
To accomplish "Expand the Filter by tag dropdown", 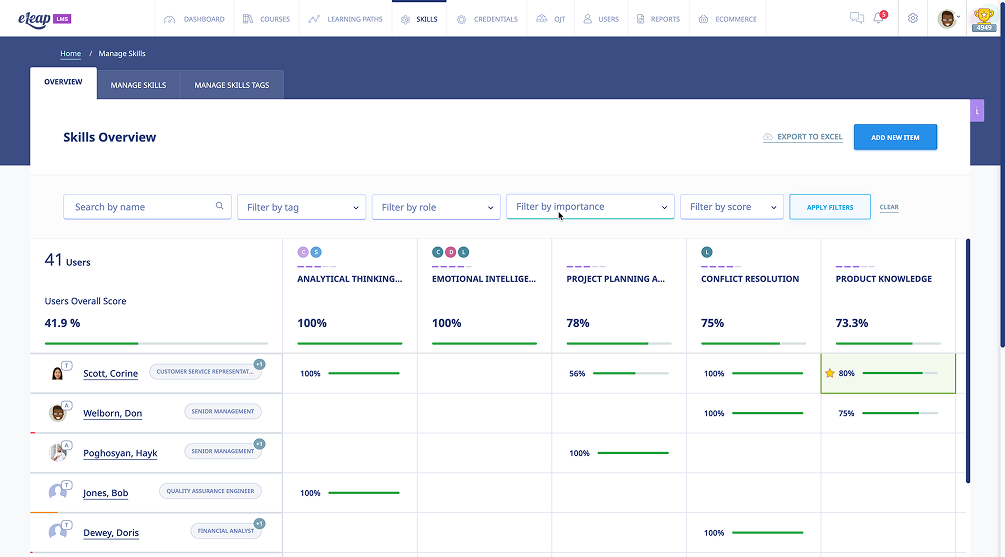I will coord(301,207).
